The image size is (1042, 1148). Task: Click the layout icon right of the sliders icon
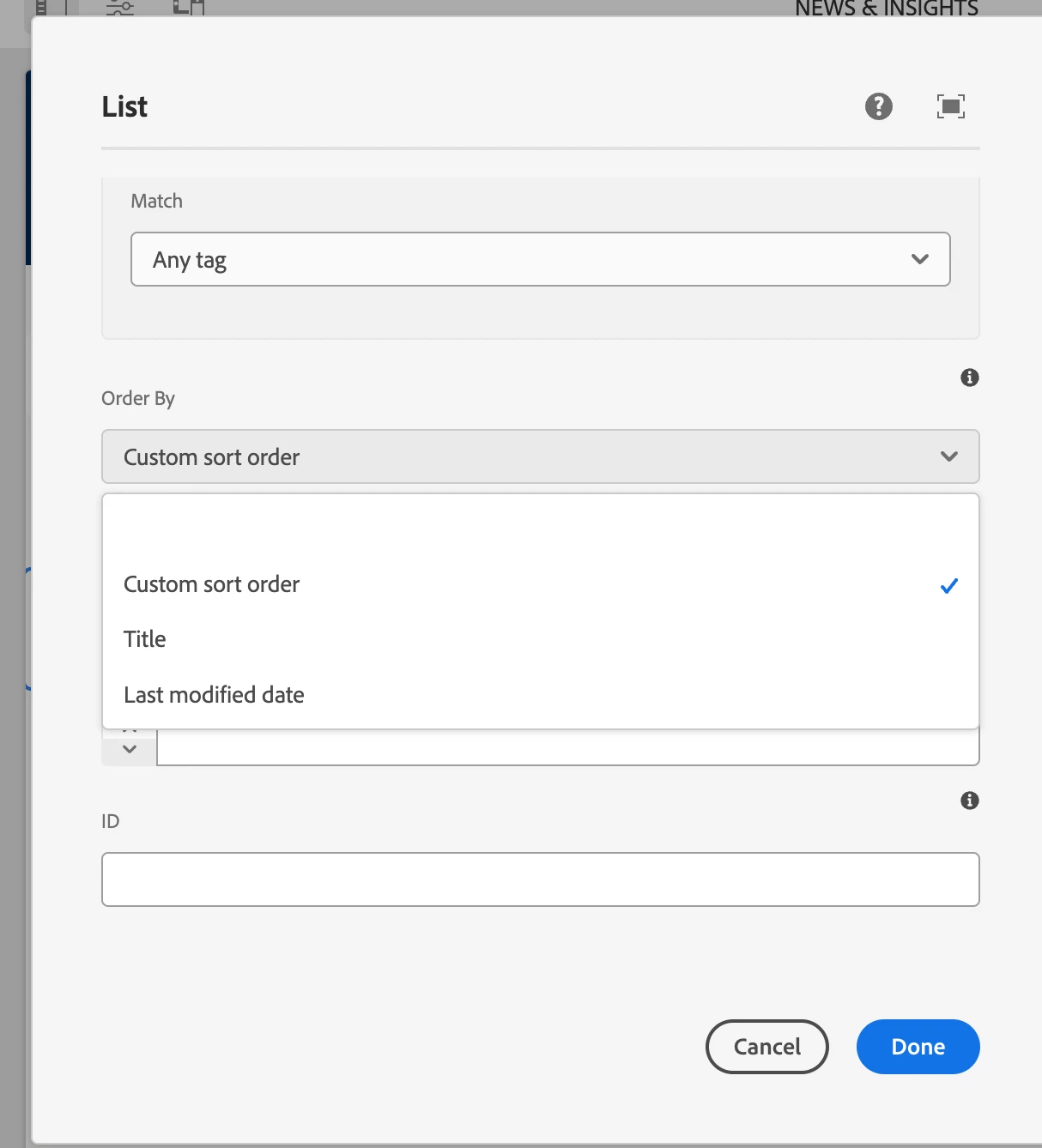coord(188,8)
